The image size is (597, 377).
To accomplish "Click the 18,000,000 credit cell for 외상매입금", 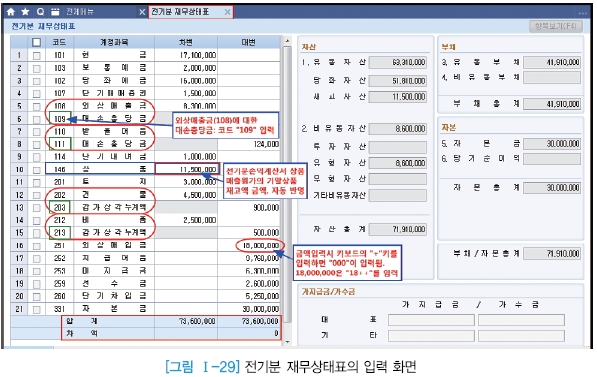I will (x=249, y=246).
